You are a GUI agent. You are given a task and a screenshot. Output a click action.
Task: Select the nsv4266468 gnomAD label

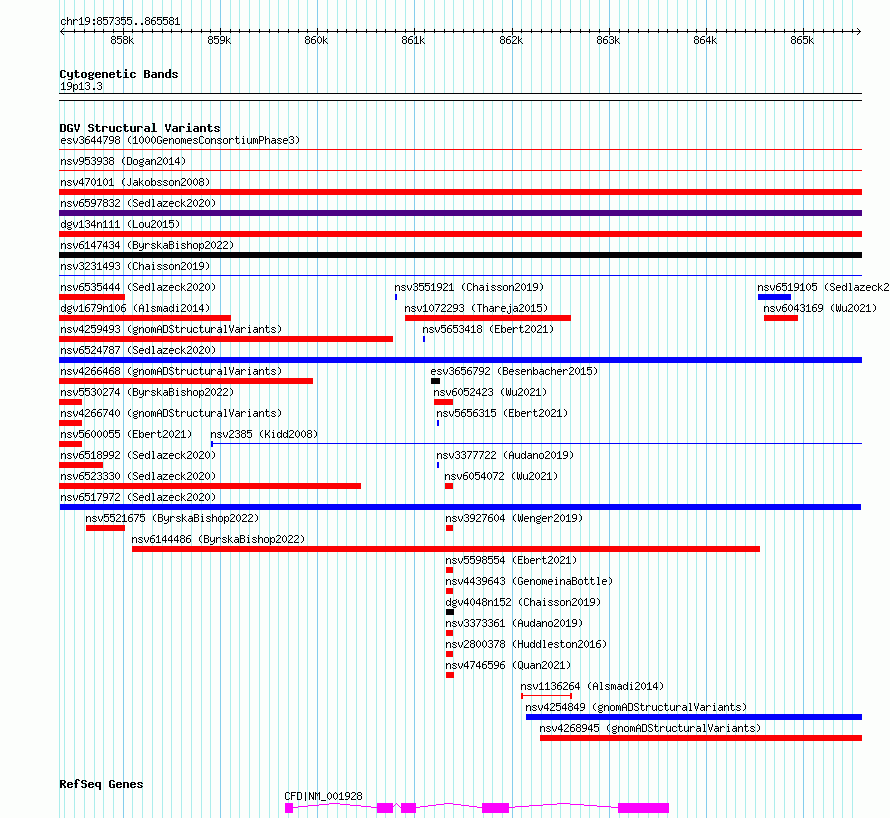(171, 371)
